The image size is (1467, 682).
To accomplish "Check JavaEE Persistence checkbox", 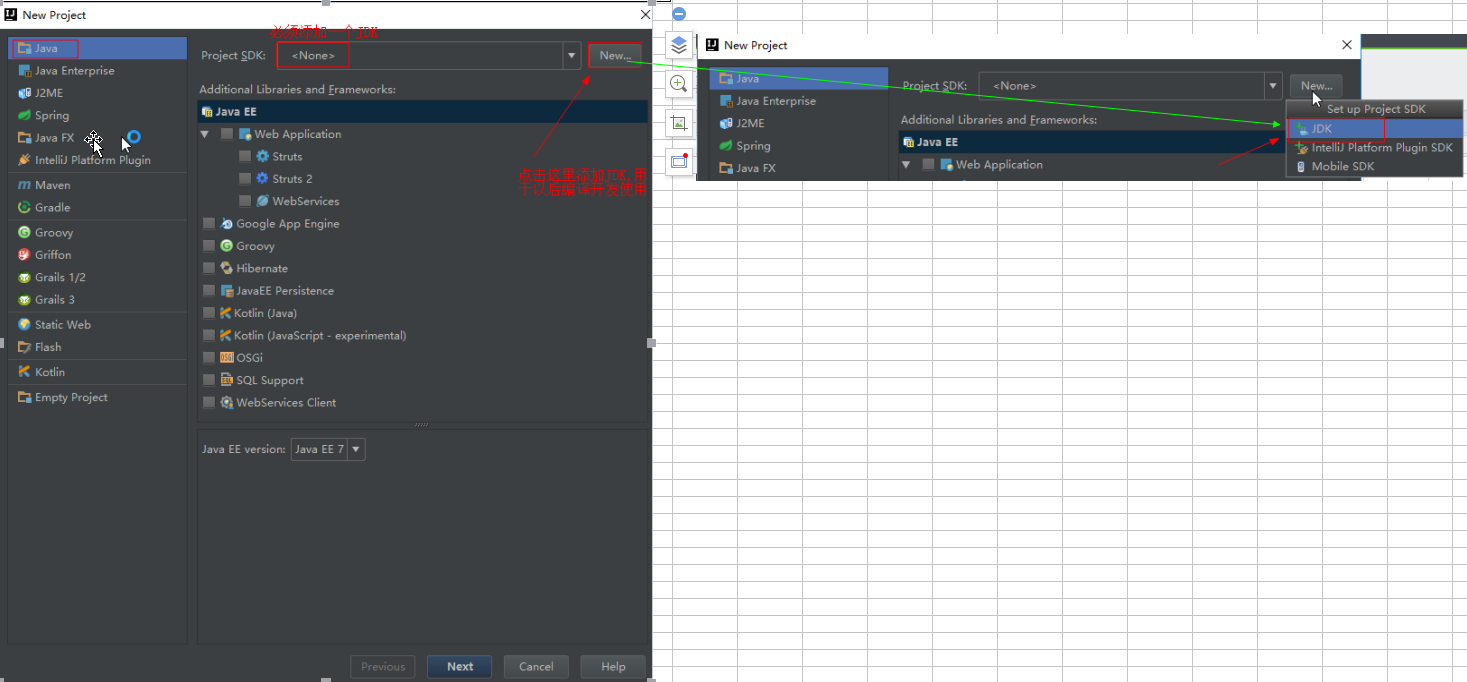I will 209,291.
